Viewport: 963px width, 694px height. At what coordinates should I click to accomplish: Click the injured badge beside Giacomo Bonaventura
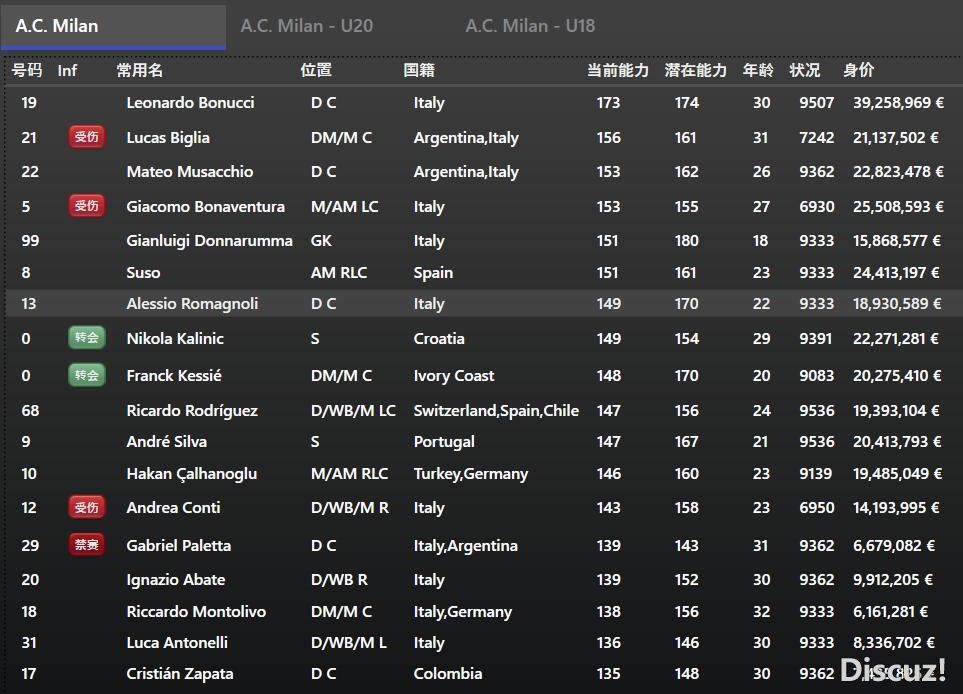click(87, 206)
